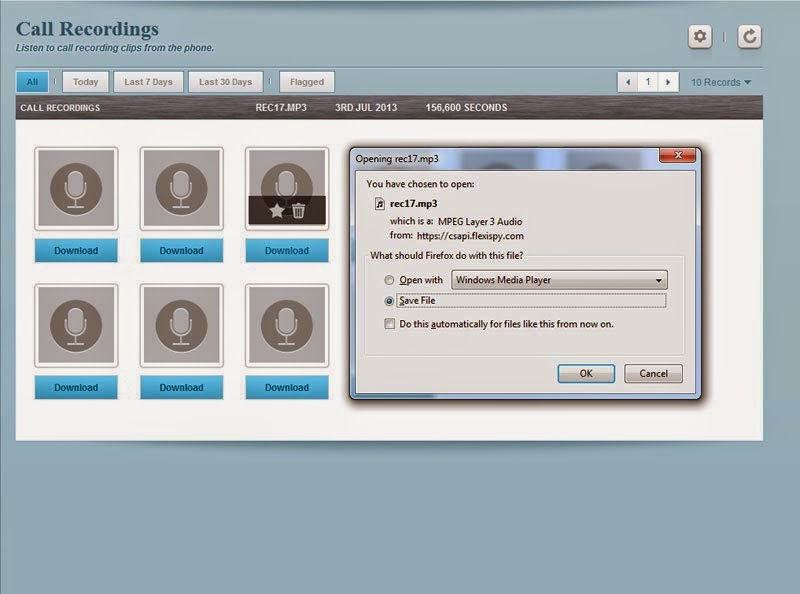Download the third recording in bottom row
Screen dimensions: 800x594
(287, 387)
